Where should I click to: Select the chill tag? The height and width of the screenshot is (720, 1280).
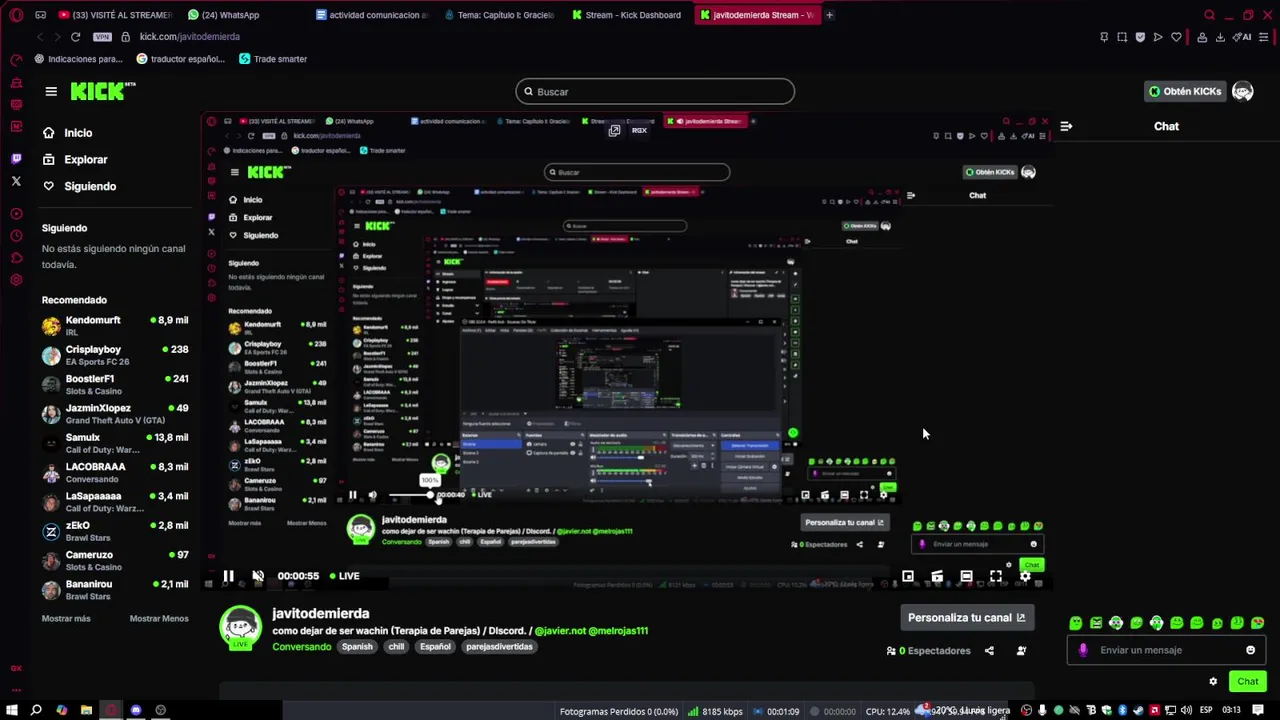pos(397,647)
